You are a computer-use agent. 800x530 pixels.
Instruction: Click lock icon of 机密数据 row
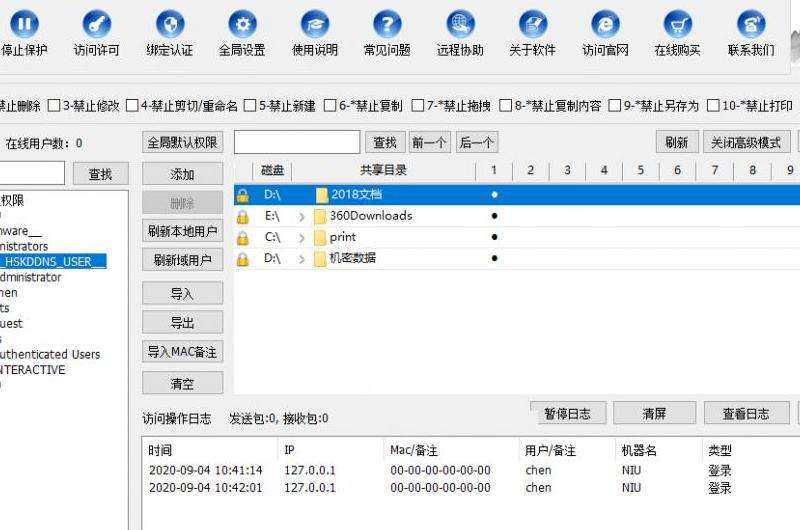coord(243,259)
